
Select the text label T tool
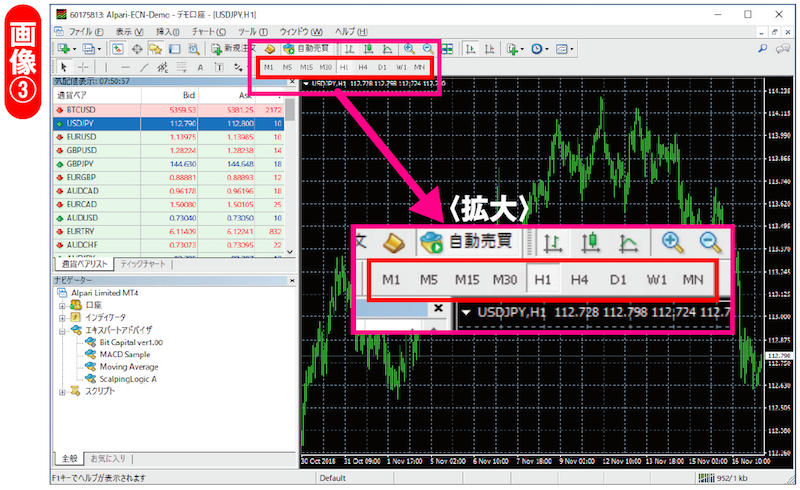(219, 67)
